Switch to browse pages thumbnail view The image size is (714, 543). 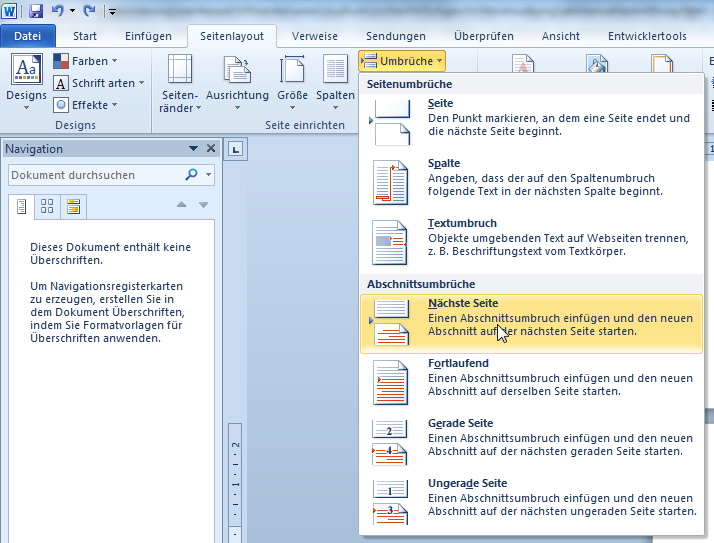(x=47, y=207)
